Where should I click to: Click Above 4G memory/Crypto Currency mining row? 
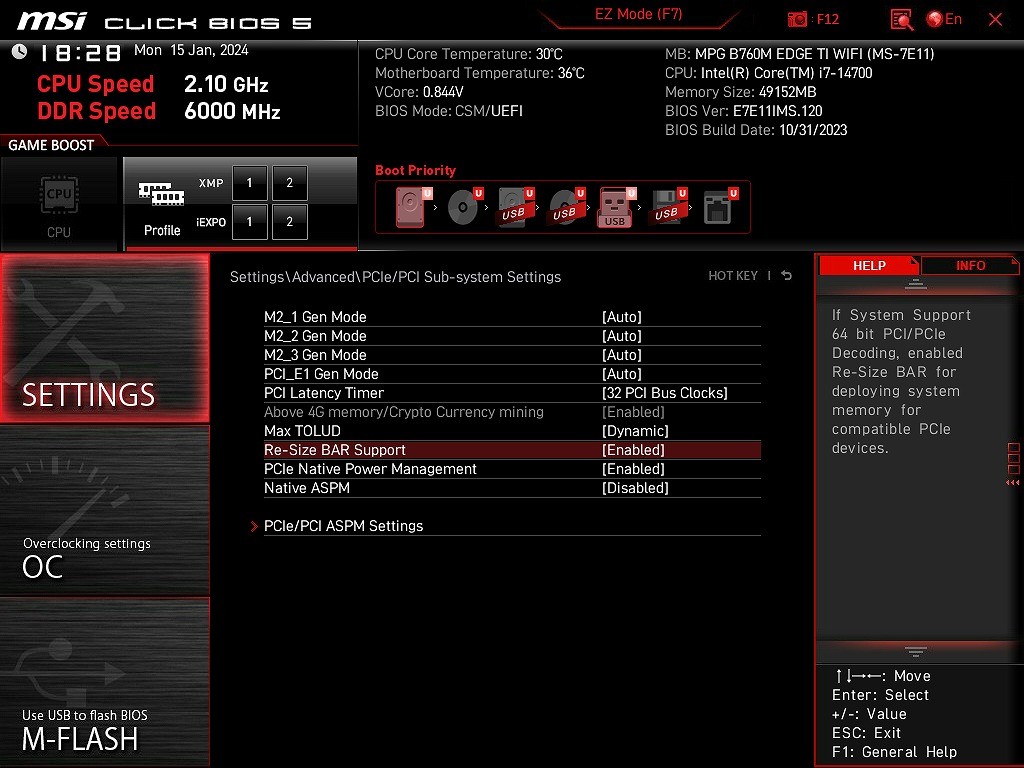(x=512, y=412)
